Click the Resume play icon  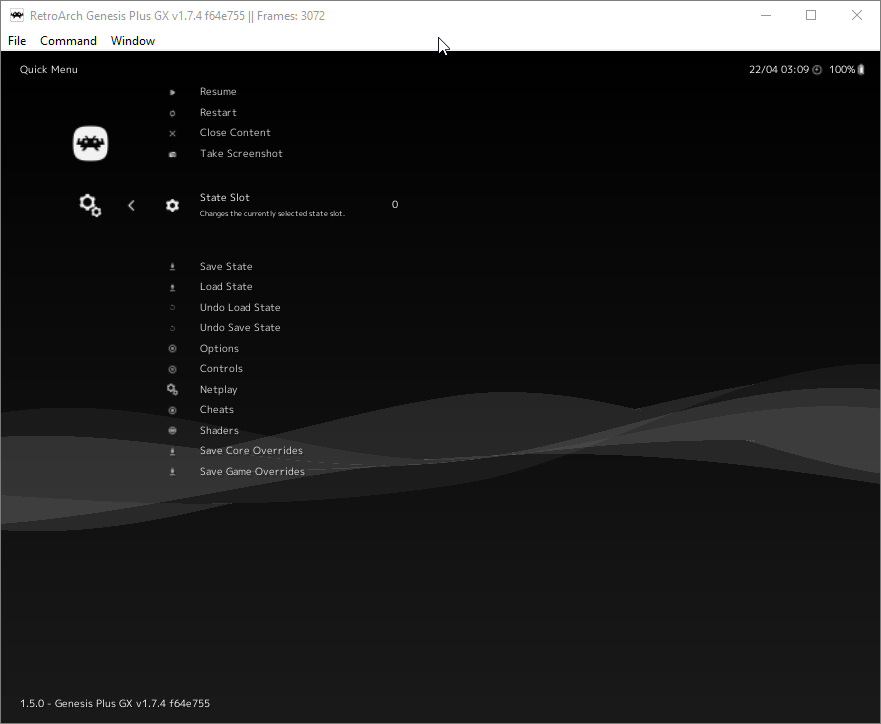172,92
